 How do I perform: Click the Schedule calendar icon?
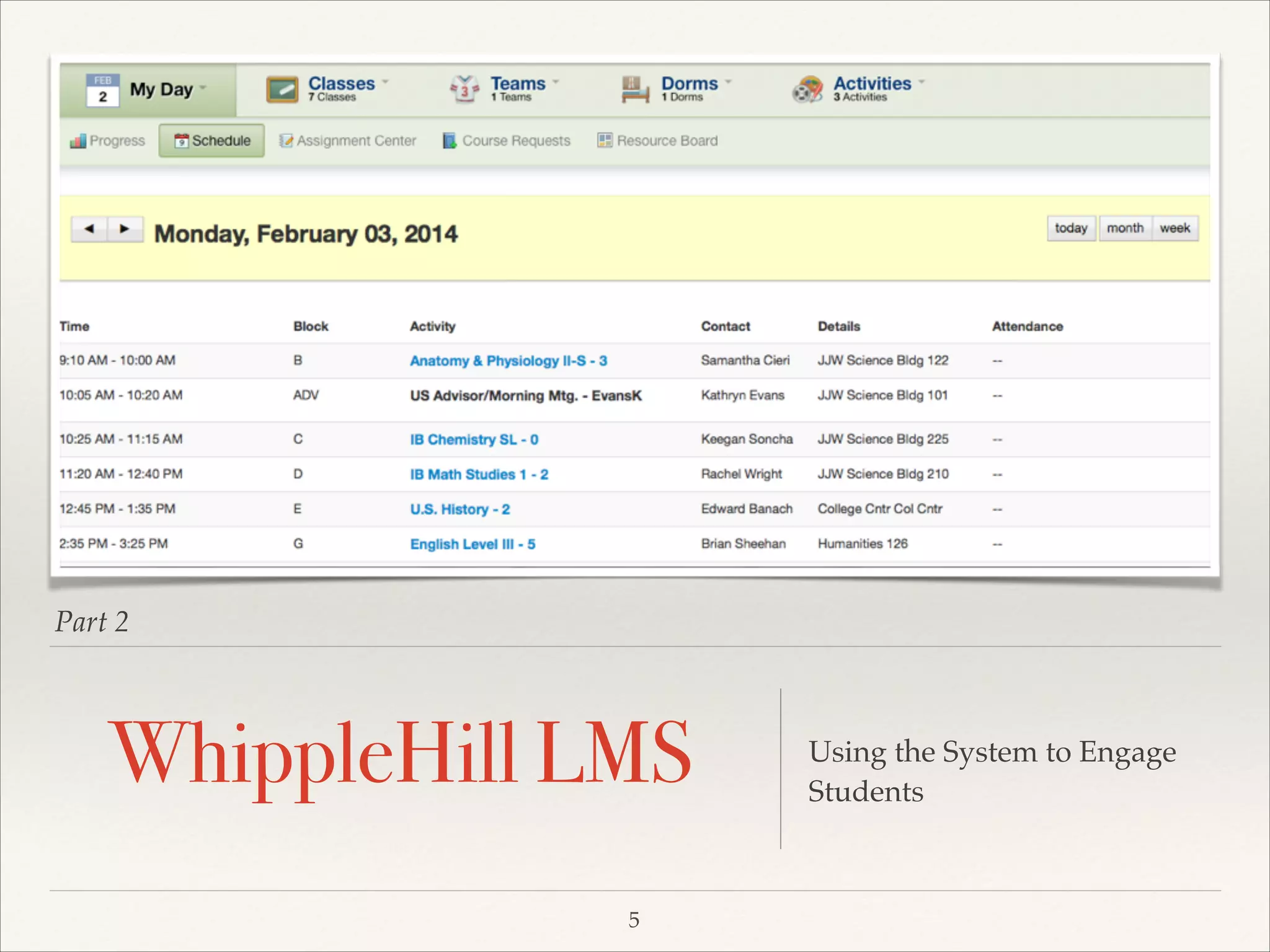tap(181, 141)
